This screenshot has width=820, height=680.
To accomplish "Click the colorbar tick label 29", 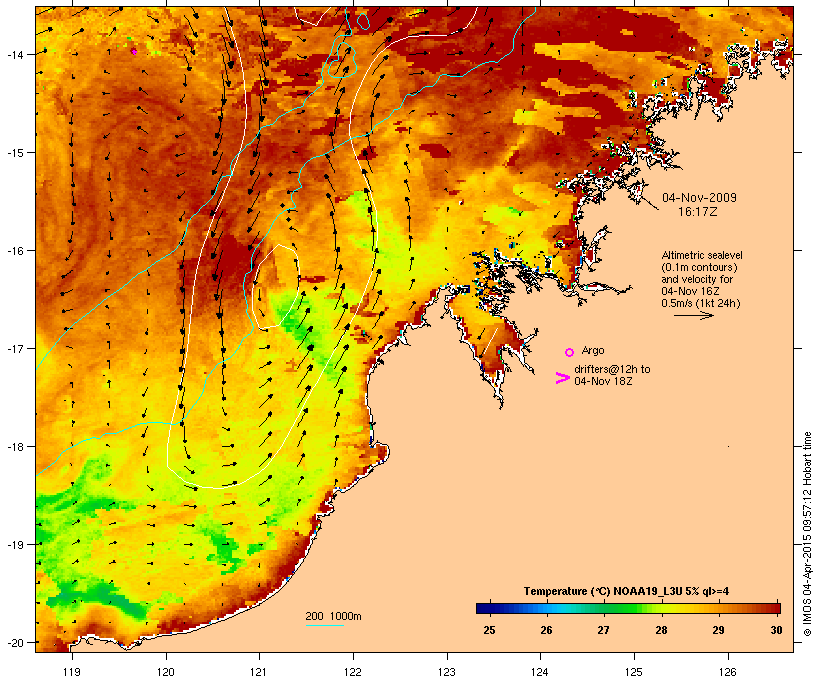I will (x=719, y=630).
